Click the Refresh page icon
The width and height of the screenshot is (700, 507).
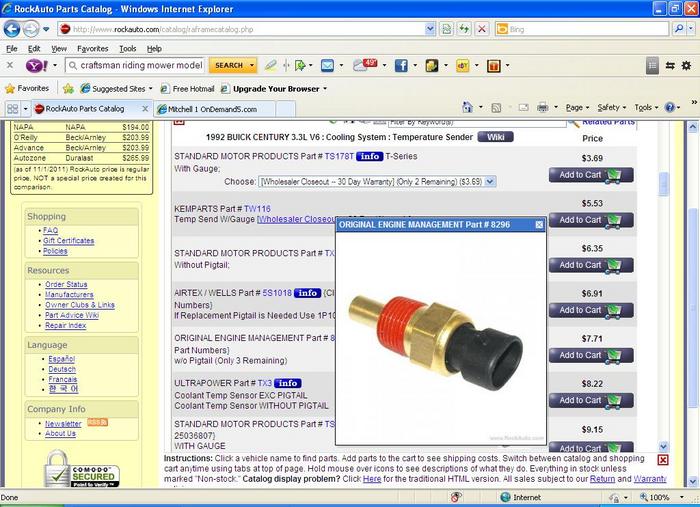click(x=464, y=29)
